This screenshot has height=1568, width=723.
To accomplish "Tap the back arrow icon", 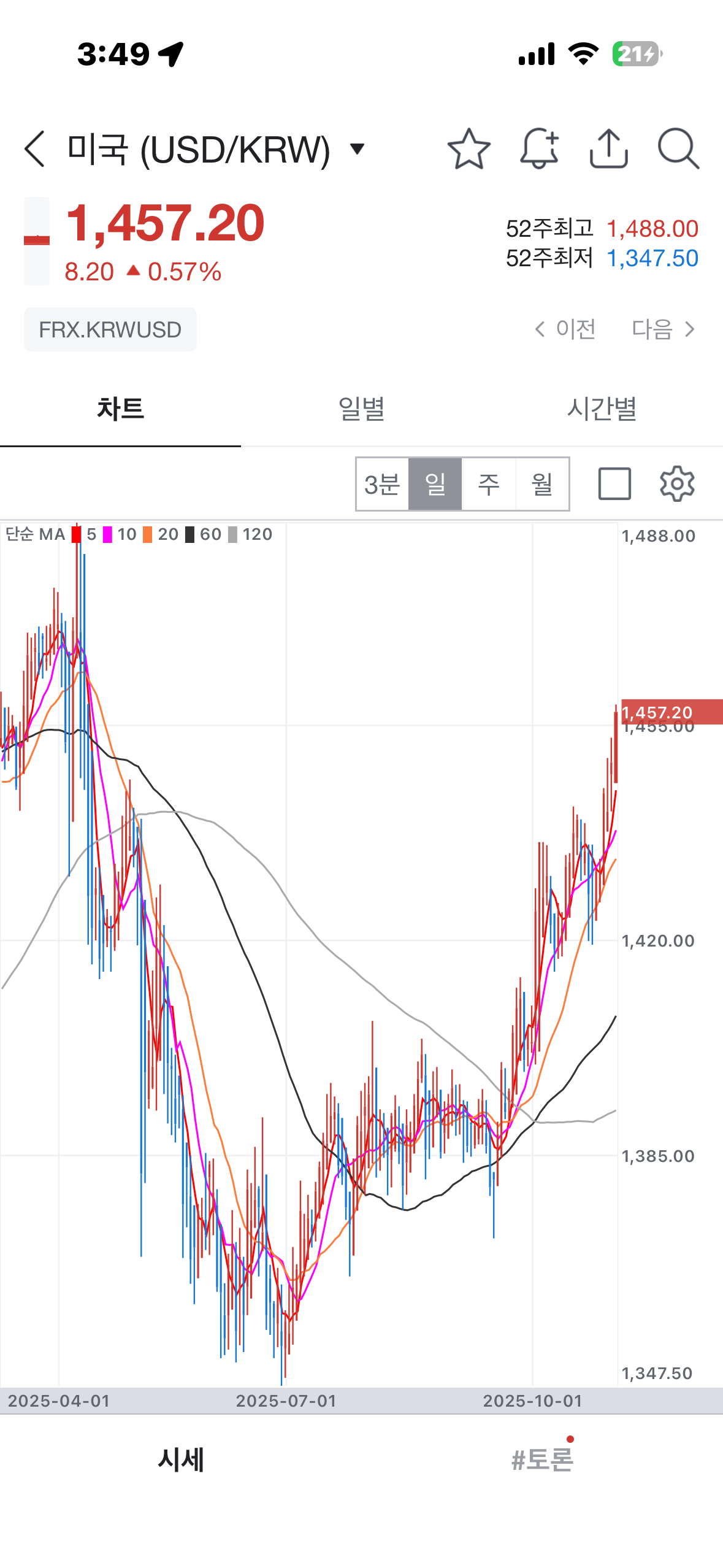I will 35,148.
